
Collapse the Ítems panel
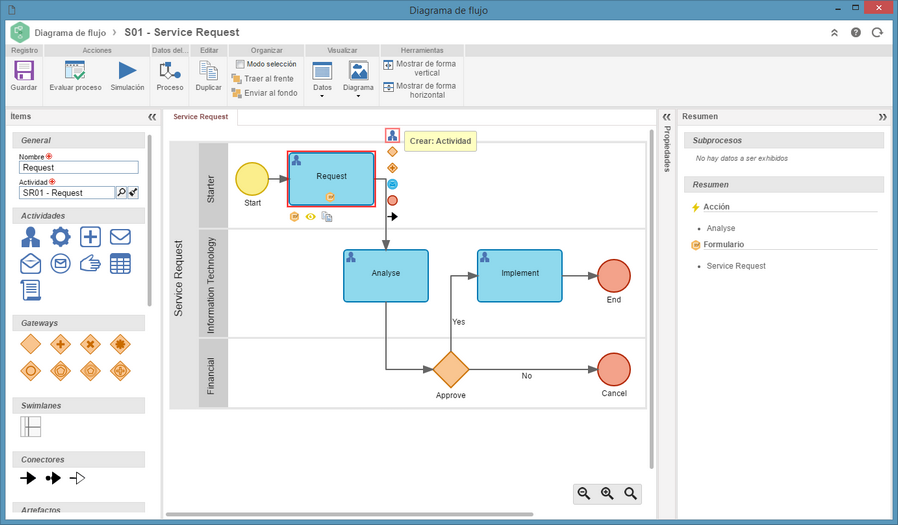152,117
